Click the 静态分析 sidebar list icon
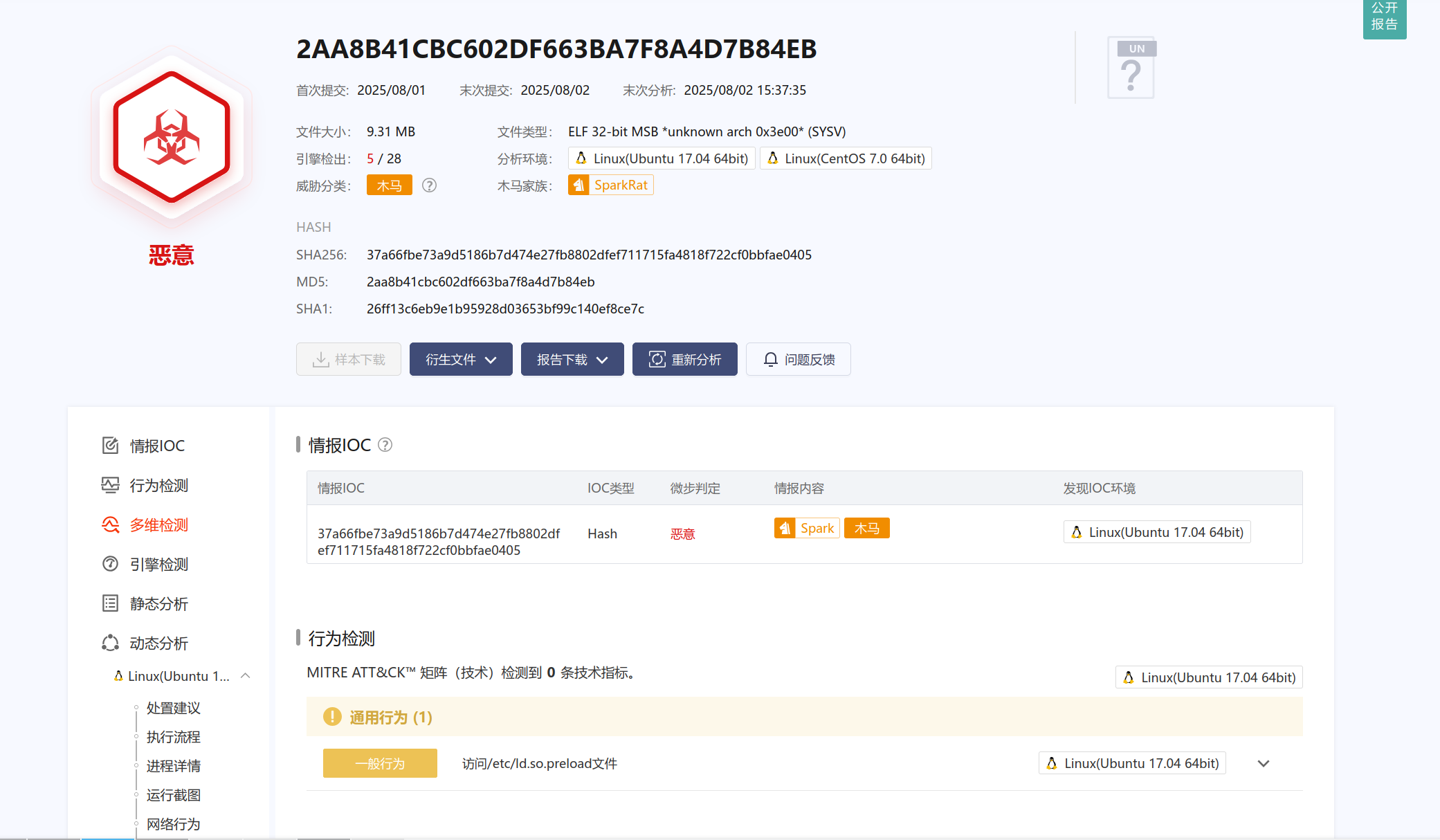Image resolution: width=1440 pixels, height=840 pixels. pos(110,603)
